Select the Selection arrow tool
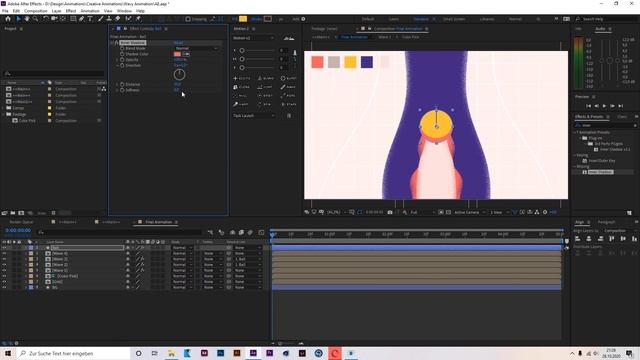 point(18,19)
